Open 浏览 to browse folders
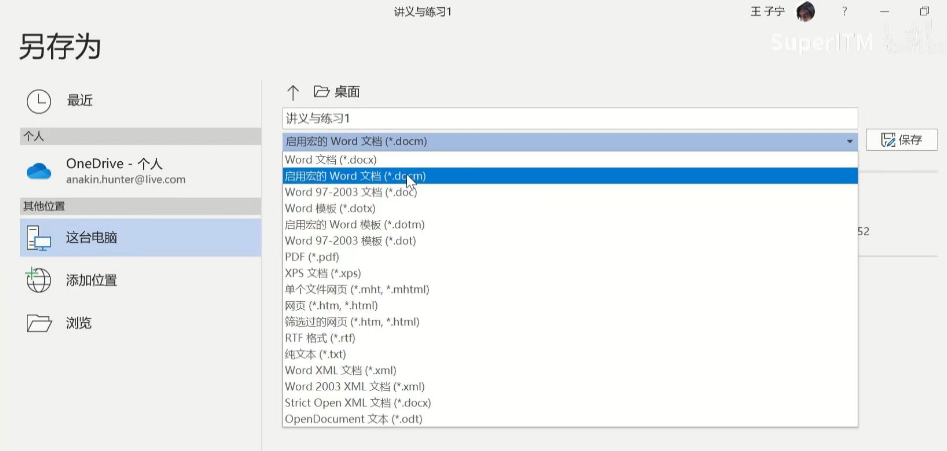The image size is (947, 451). pyautogui.click(x=141, y=323)
